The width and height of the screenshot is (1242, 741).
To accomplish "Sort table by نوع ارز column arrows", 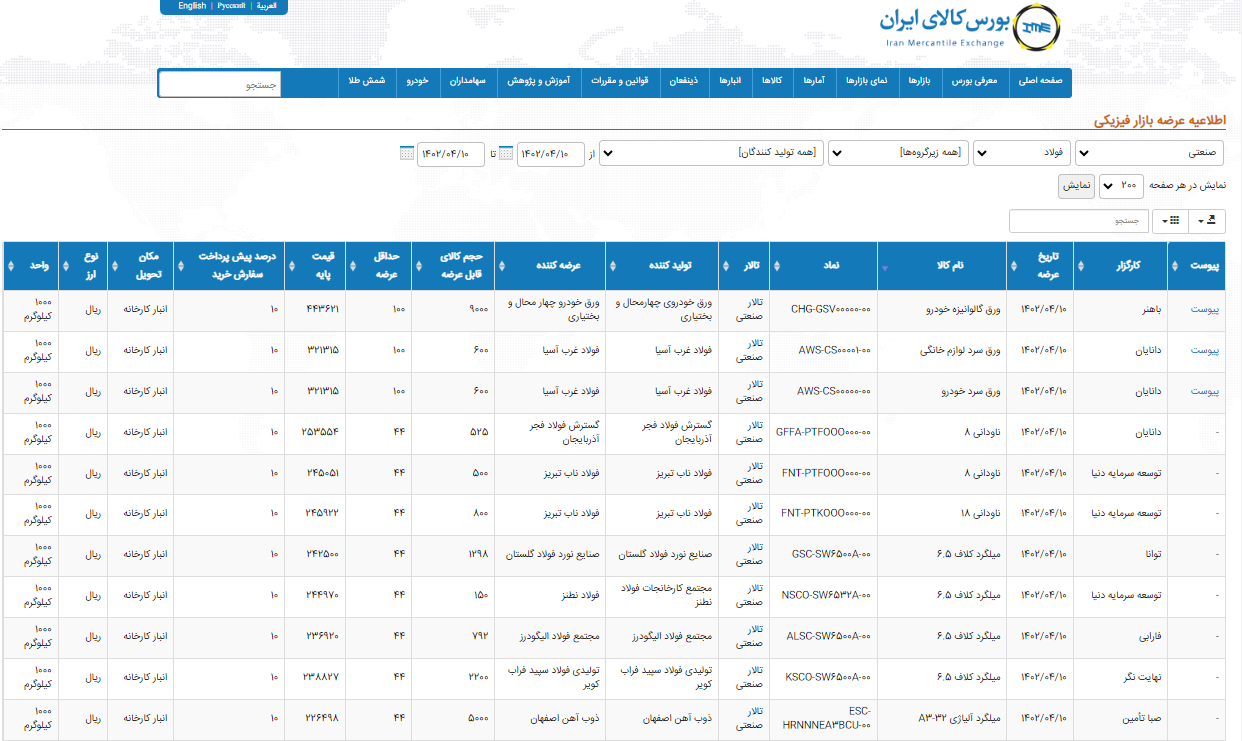I will 67,266.
